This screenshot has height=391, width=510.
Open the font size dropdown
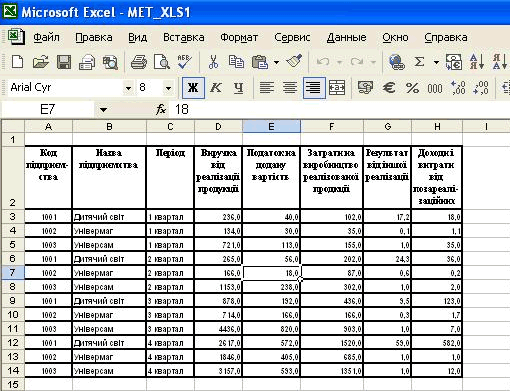169,88
